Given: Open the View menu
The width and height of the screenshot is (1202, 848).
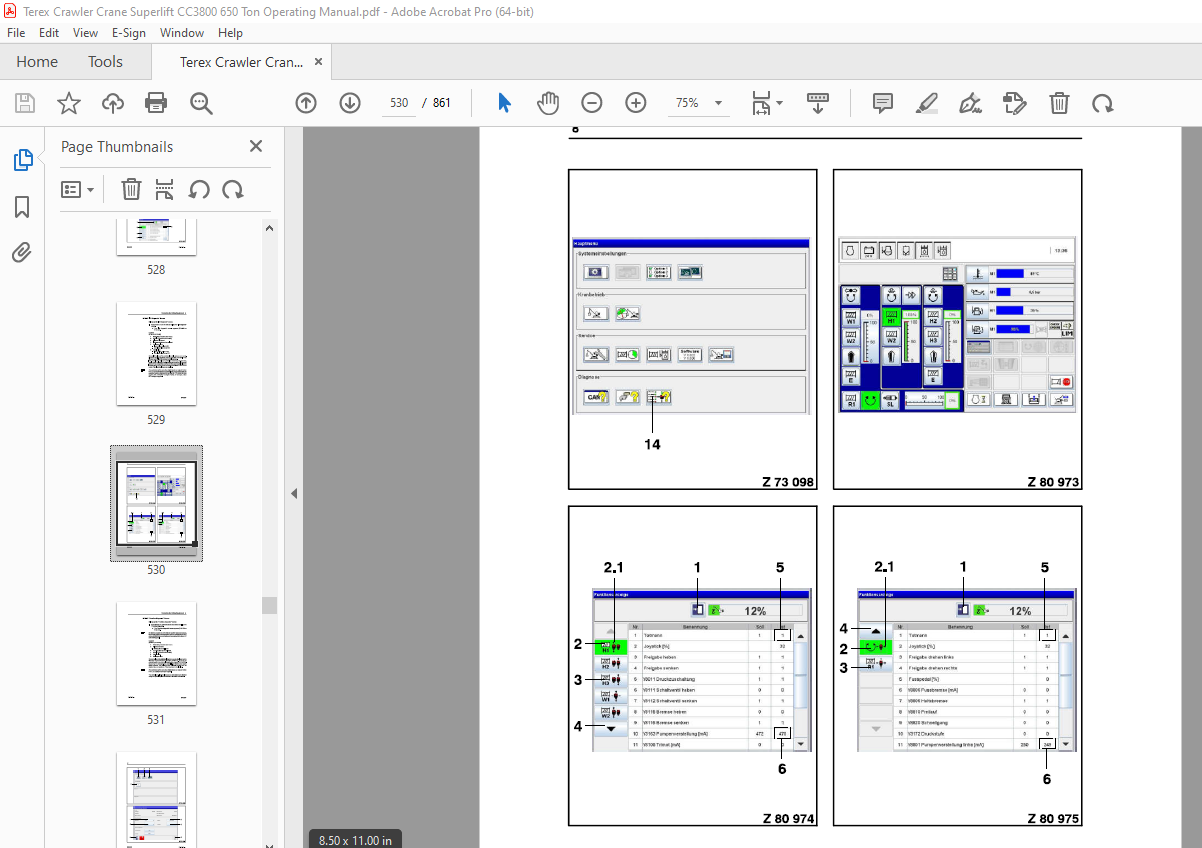Looking at the screenshot, I should [86, 32].
